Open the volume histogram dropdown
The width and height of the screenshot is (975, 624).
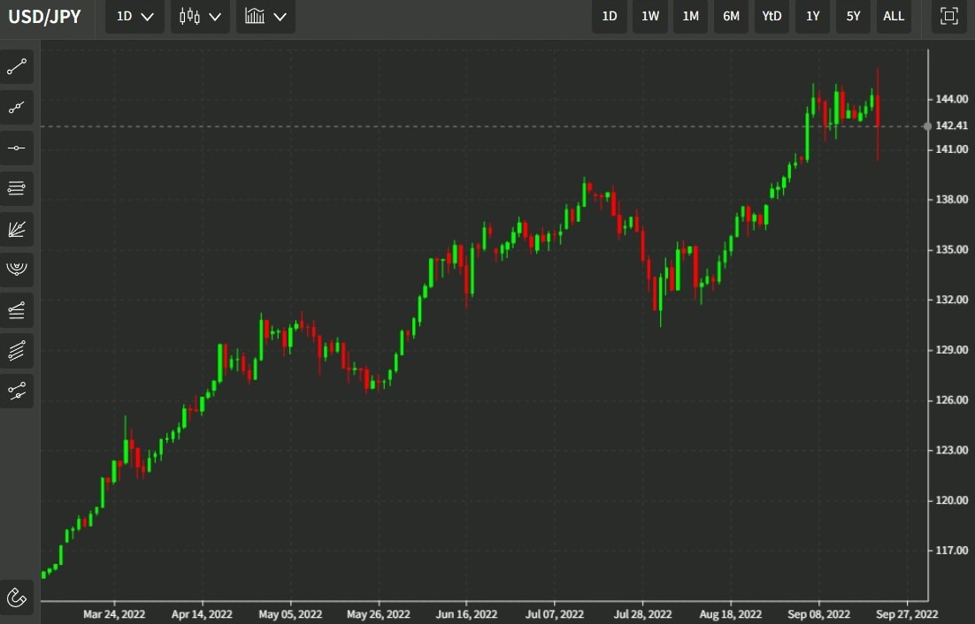[264, 16]
